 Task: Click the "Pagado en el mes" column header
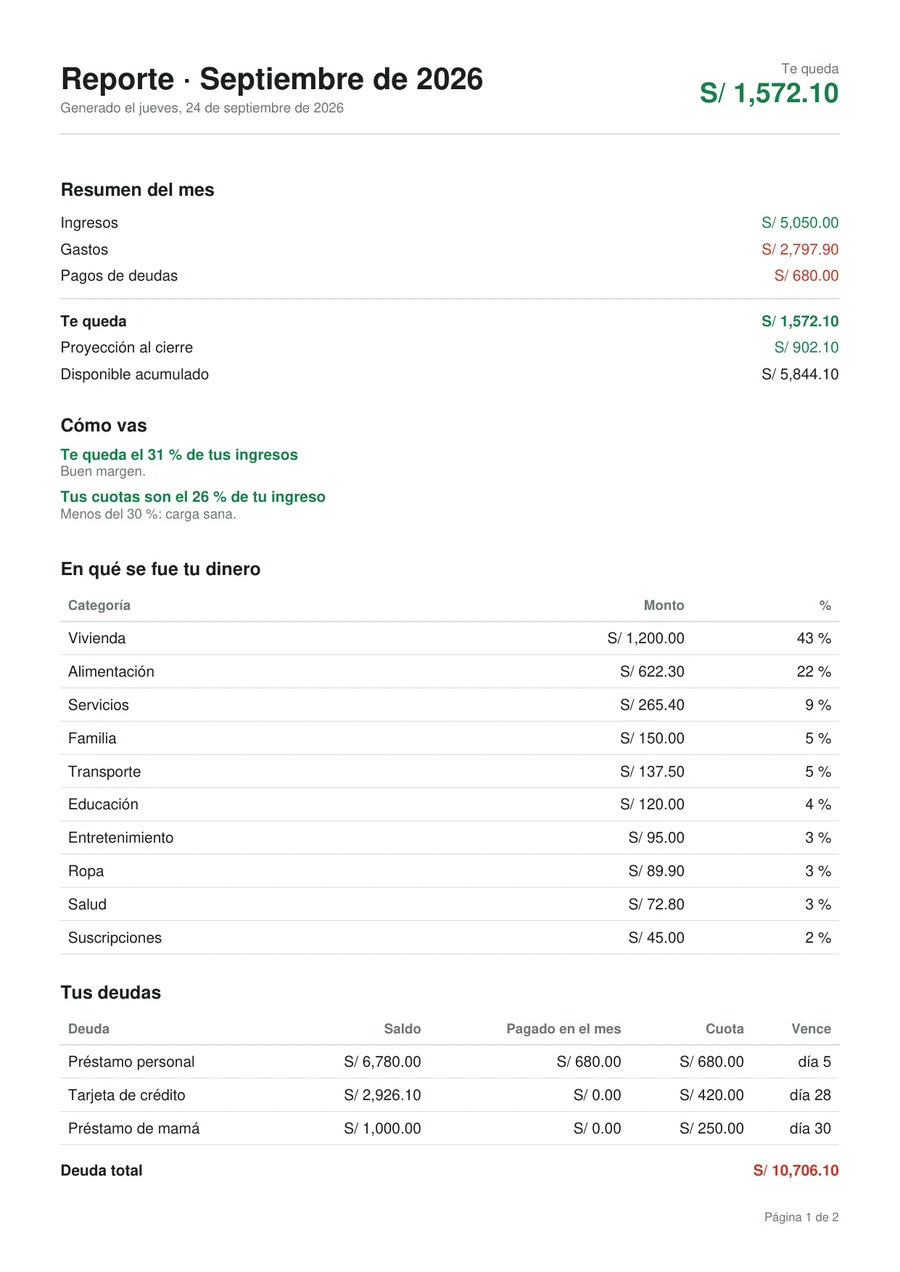point(564,1029)
